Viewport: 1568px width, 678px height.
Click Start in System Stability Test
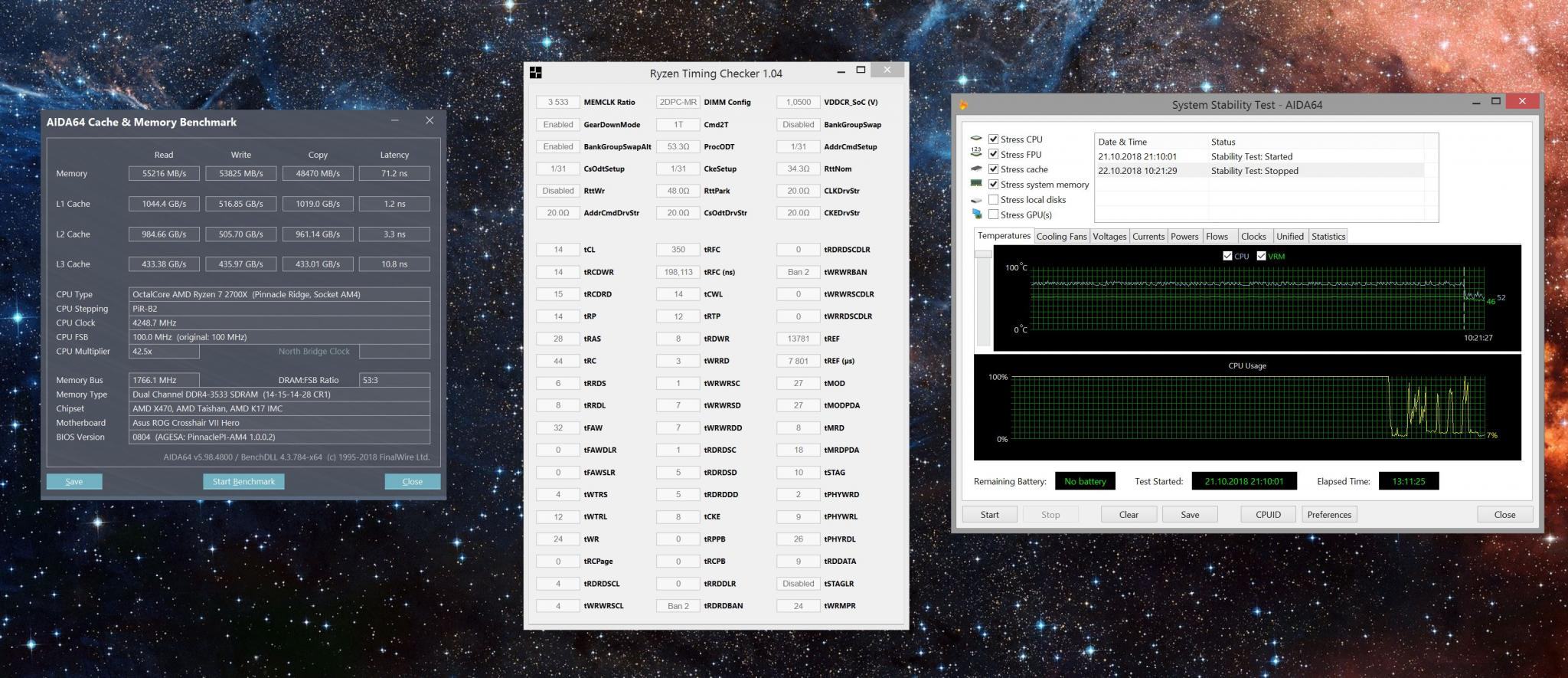click(x=990, y=515)
